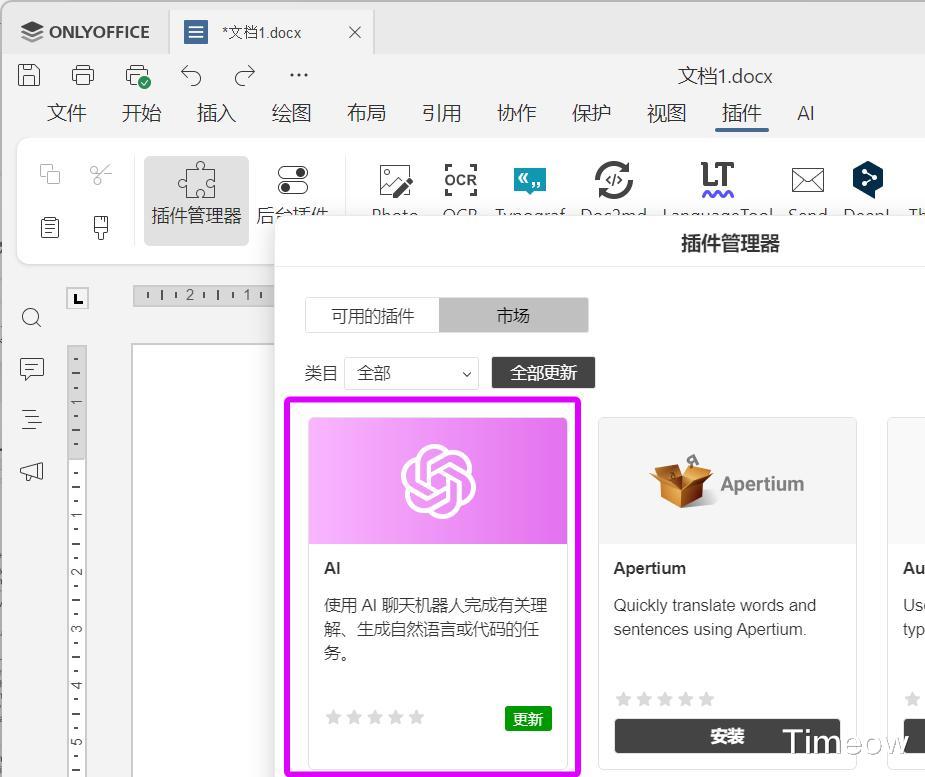Launch the DeepL plugin

tap(867, 189)
